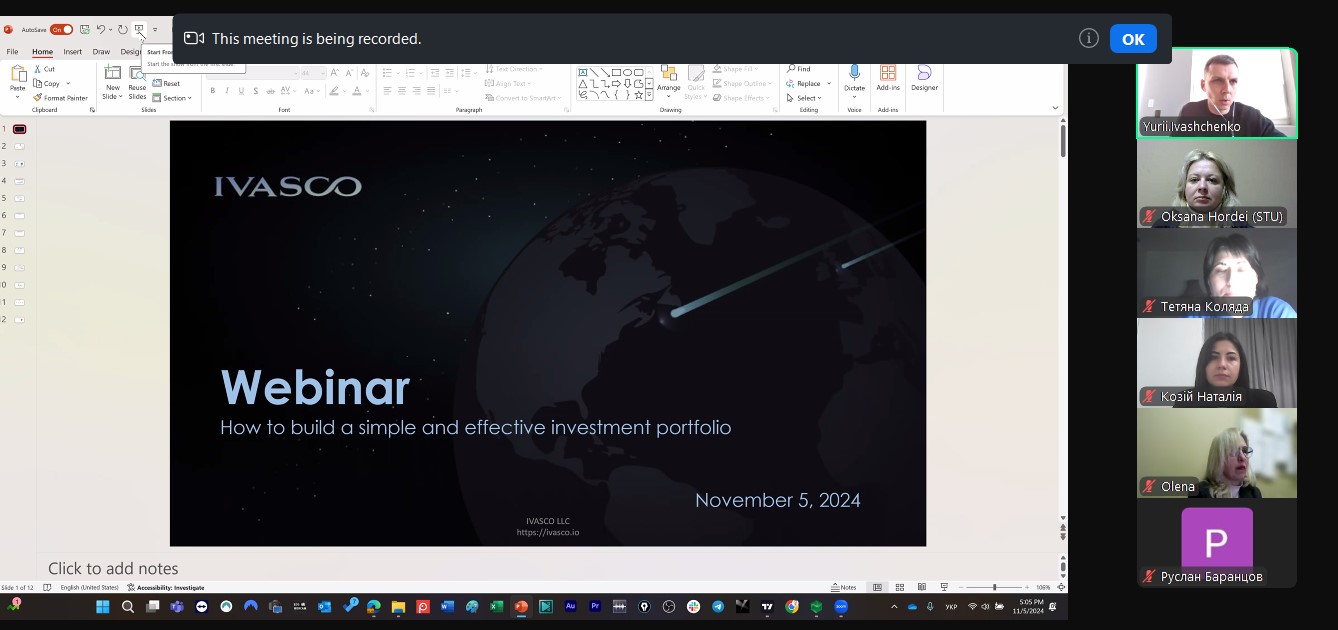Insert a New Slide
Screen dimensions: 1338x630
click(x=112, y=81)
